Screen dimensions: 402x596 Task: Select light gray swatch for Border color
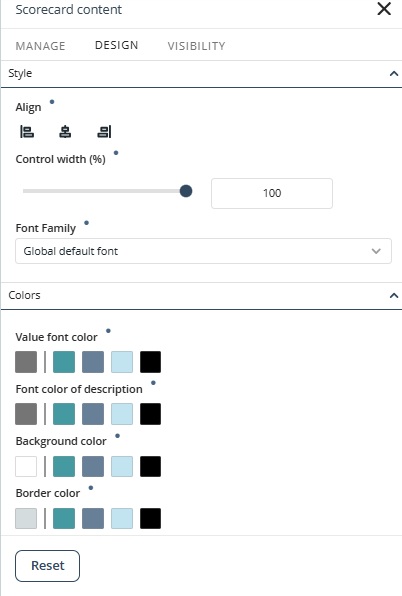[x=26, y=518]
